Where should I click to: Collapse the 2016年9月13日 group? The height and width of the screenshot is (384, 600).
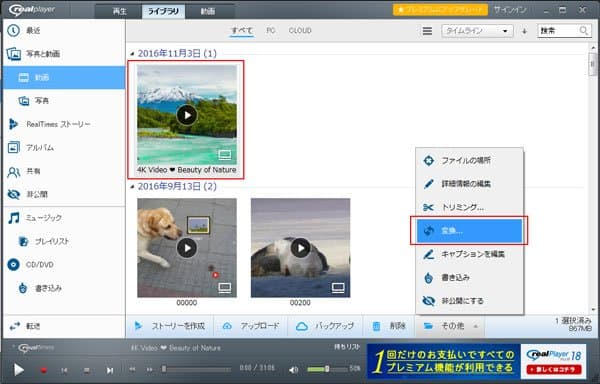[132, 187]
